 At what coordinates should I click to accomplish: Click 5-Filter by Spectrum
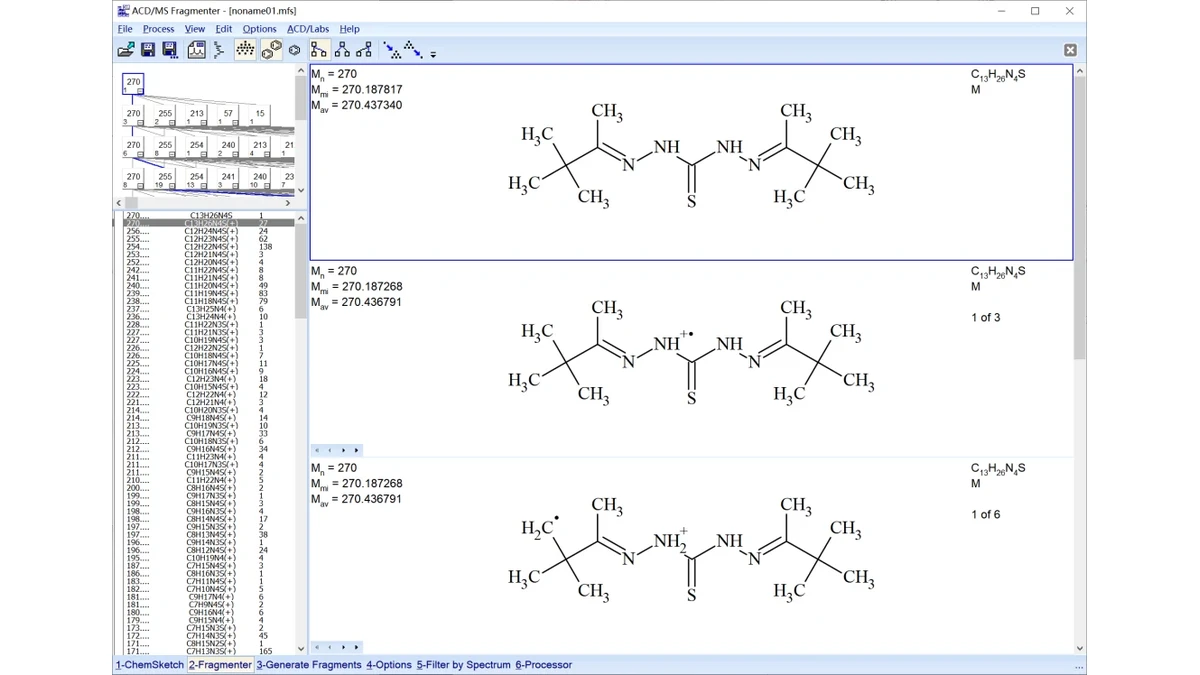[x=464, y=664]
